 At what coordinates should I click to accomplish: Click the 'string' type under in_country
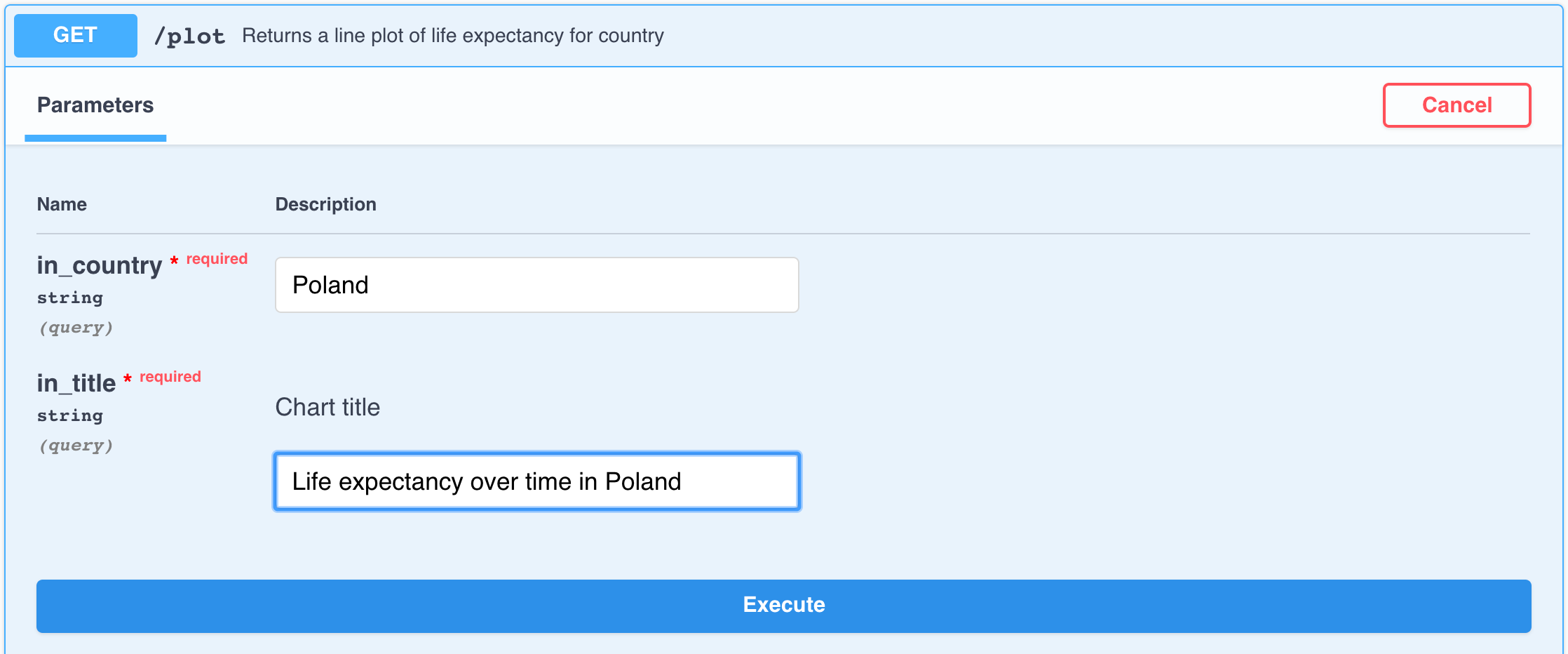(x=70, y=298)
